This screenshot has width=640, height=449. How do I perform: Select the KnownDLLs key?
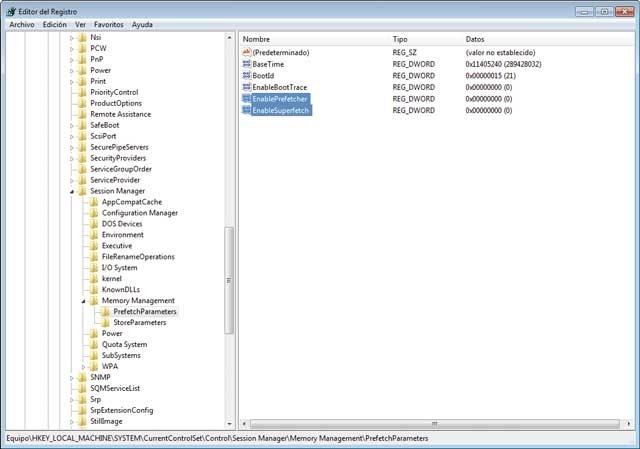tap(121, 290)
